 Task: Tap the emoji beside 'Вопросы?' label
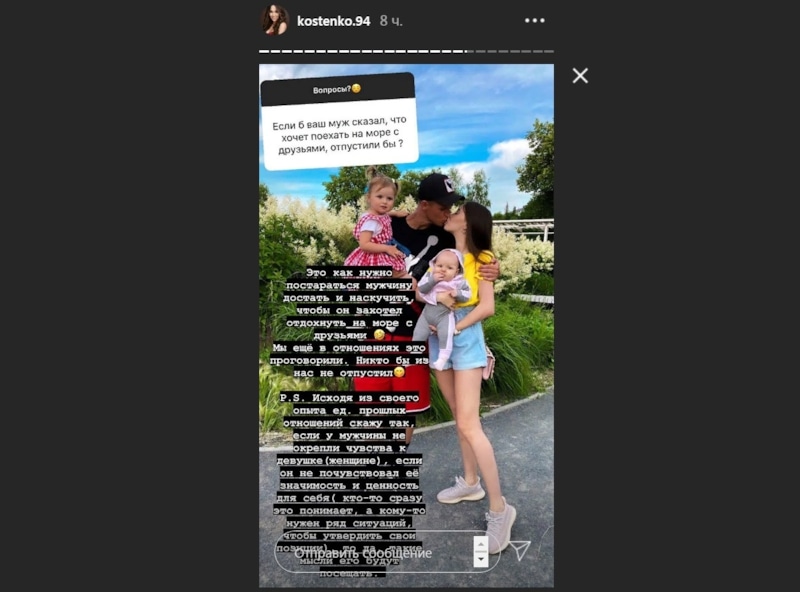[x=356, y=88]
